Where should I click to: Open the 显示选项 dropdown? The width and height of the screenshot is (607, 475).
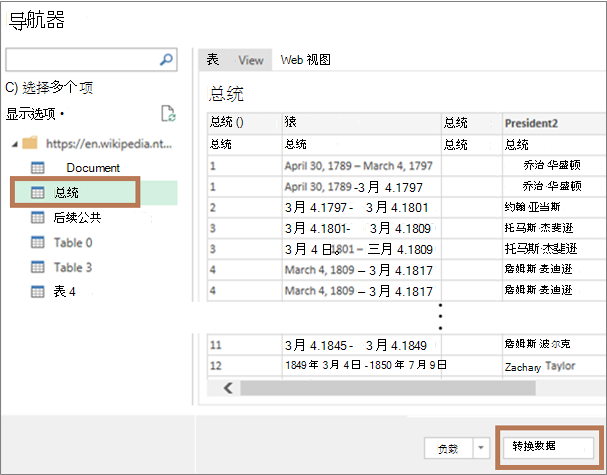[x=35, y=114]
